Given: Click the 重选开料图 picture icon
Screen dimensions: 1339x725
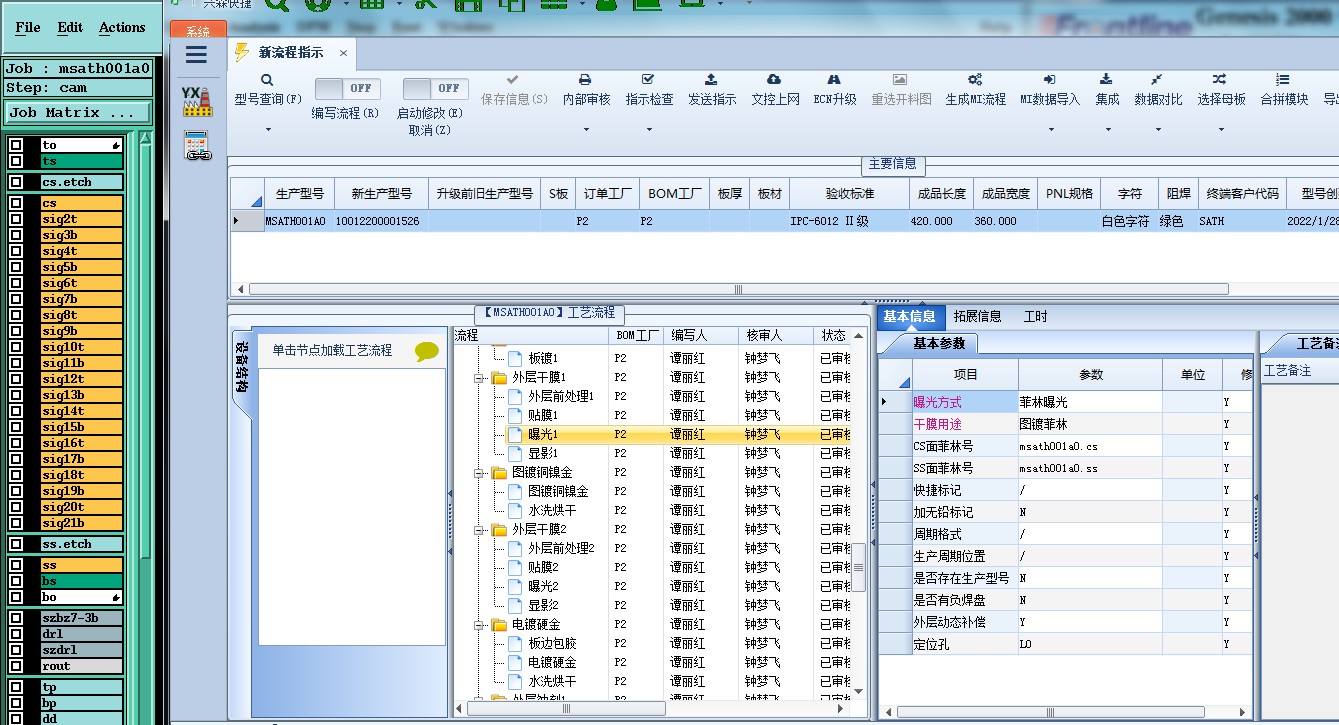Looking at the screenshot, I should tap(900, 79).
